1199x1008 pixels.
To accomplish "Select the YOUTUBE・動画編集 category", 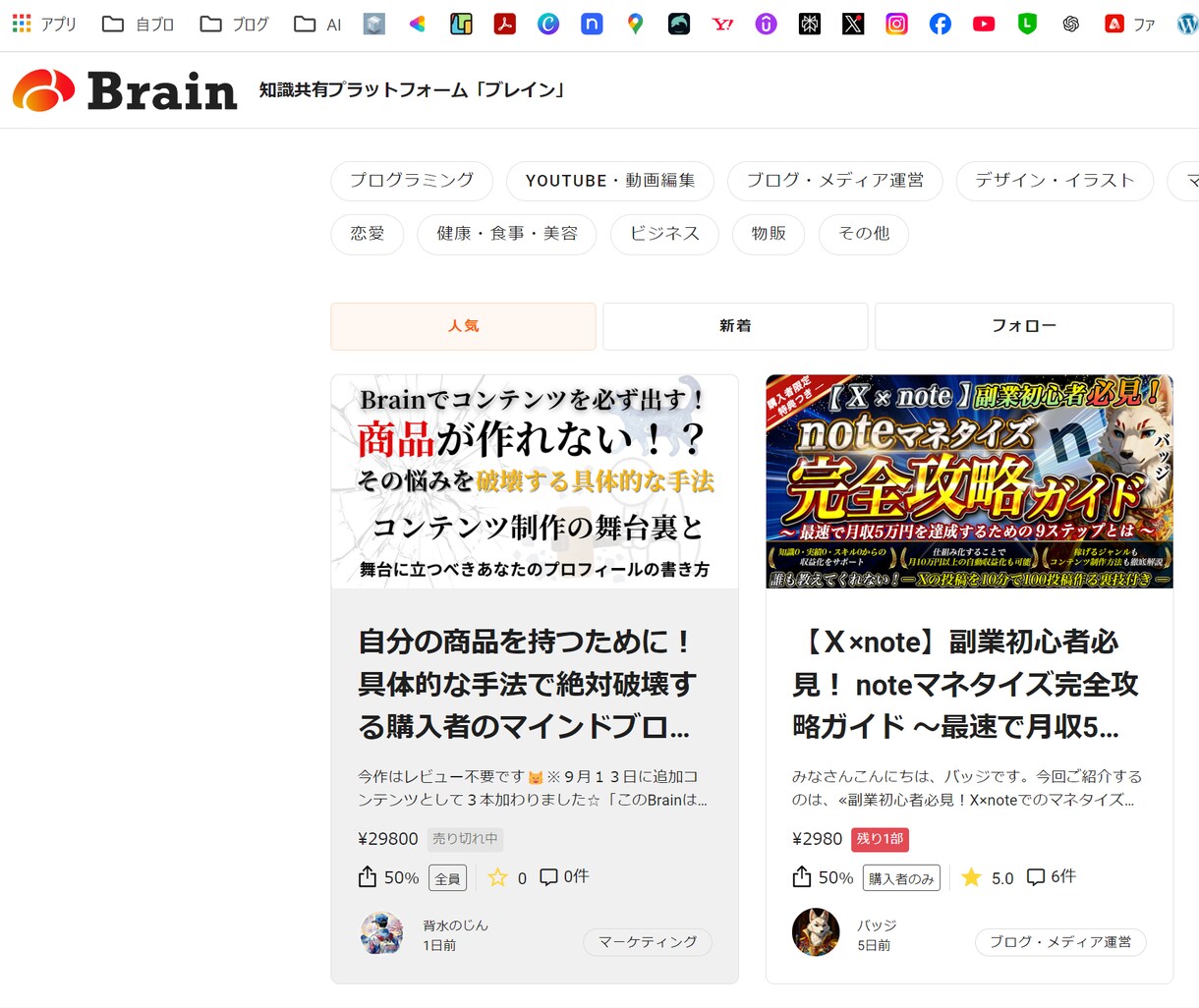I will [x=610, y=181].
